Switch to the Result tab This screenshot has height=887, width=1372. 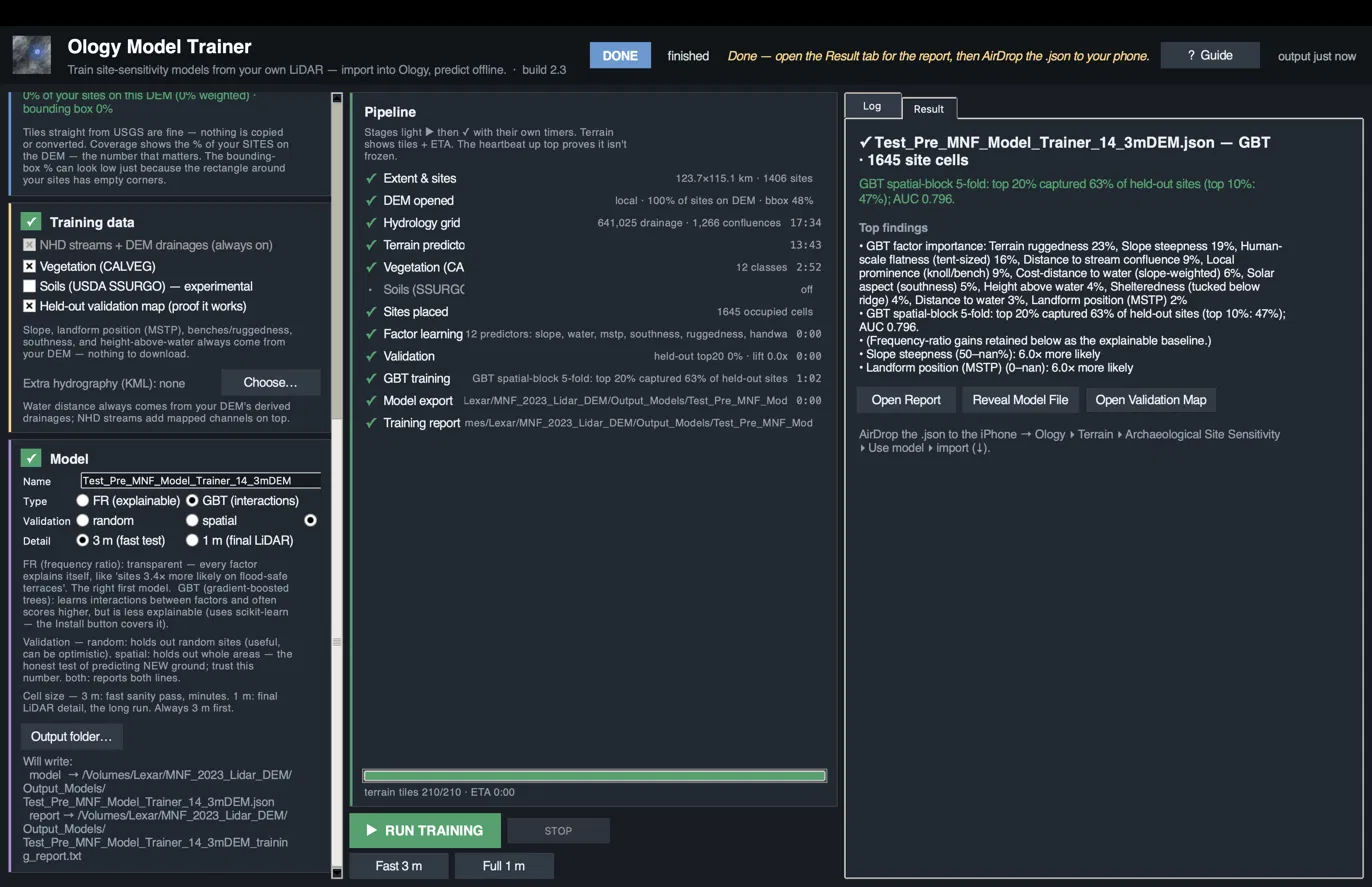tap(929, 108)
